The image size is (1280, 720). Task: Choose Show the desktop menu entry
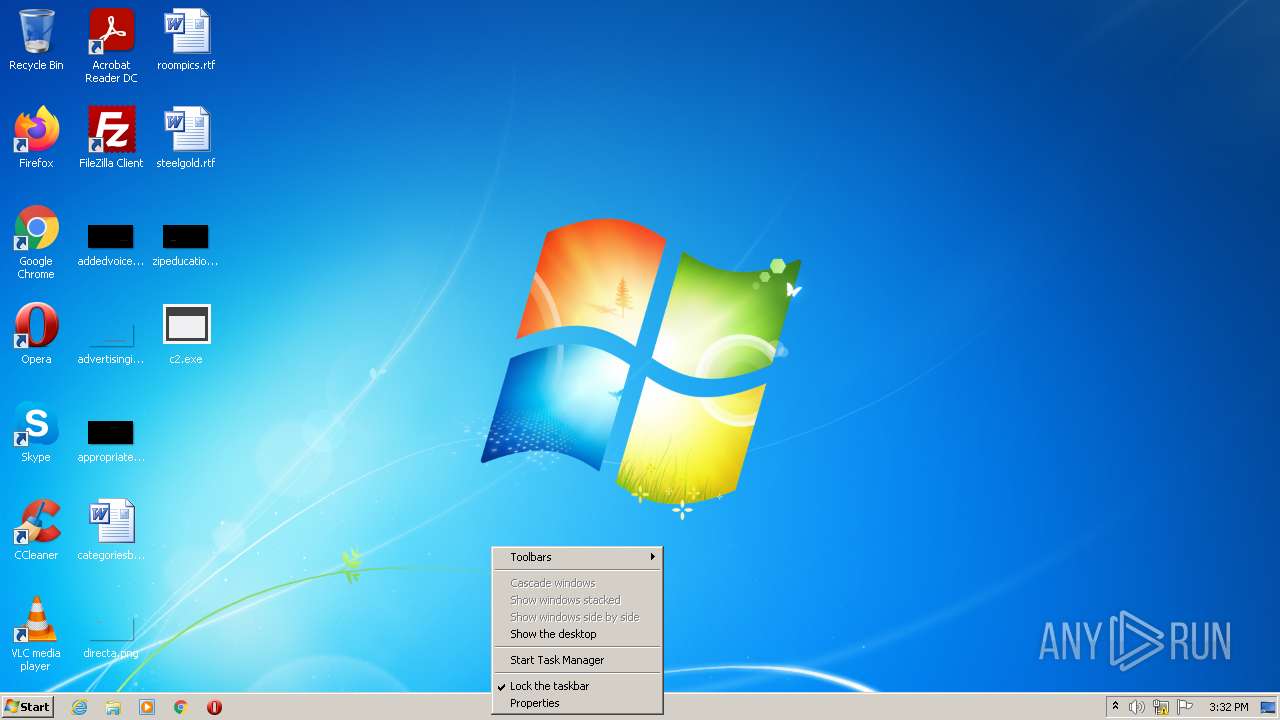coord(578,634)
